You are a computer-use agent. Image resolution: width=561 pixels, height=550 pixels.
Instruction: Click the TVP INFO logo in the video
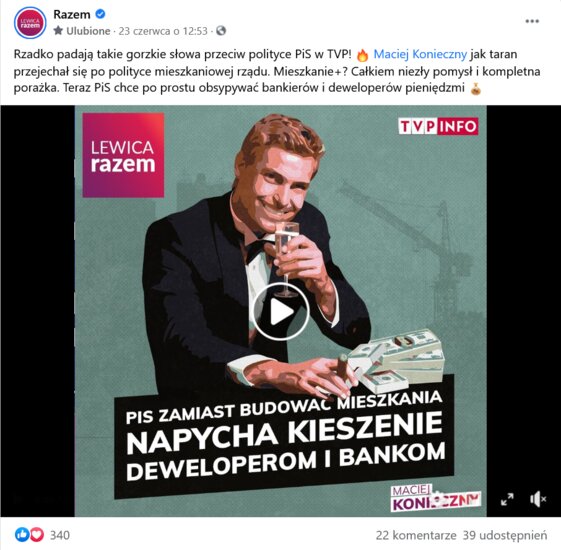438,126
